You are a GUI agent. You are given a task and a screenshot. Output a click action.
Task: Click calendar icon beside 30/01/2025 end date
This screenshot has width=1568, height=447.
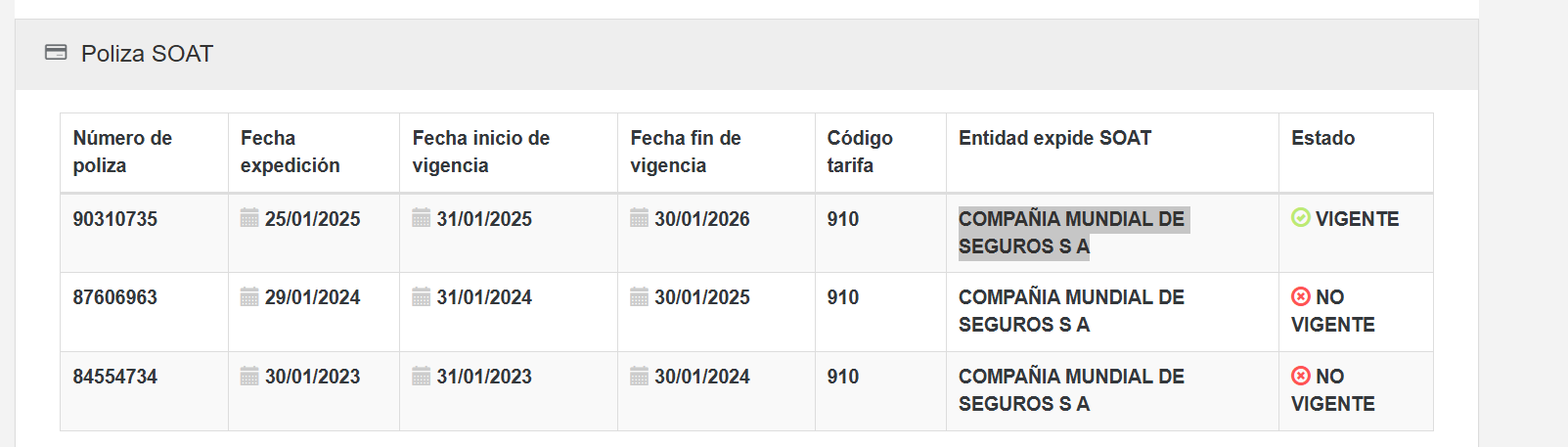639,296
